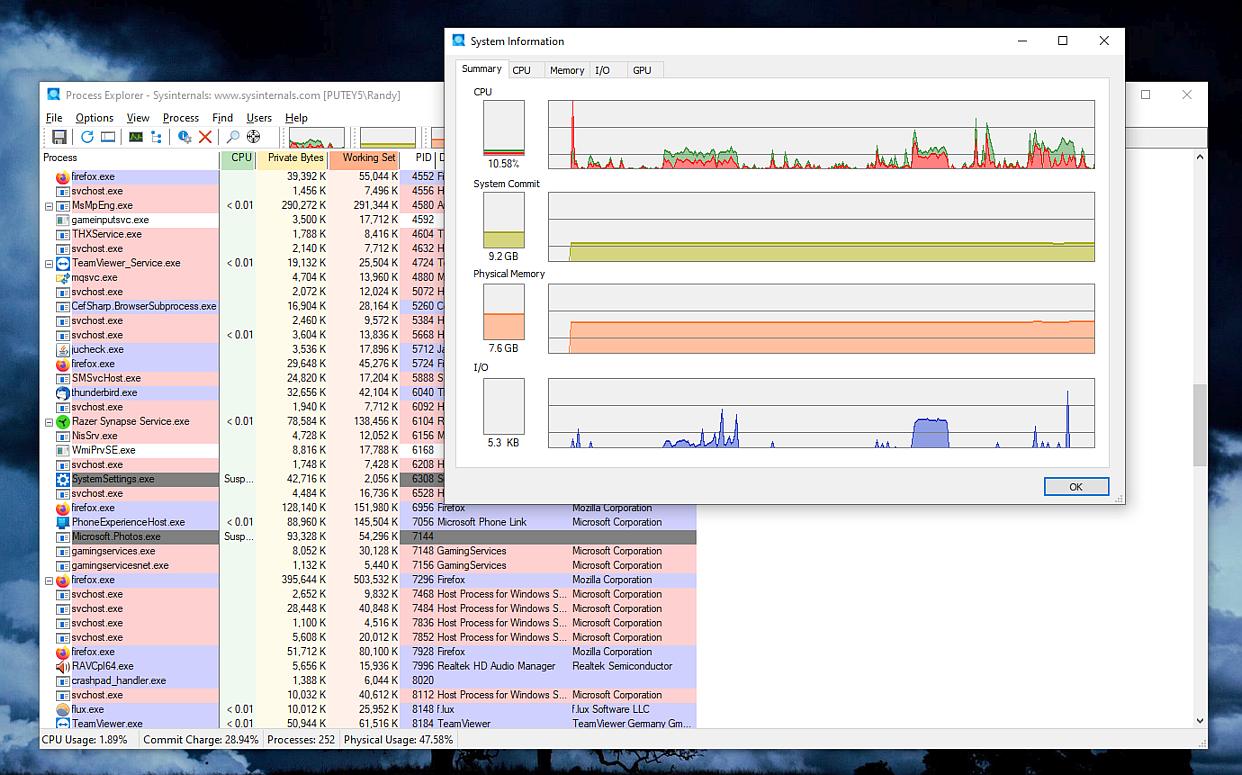
Task: Click the flux.exe process icon
Action: 62,710
